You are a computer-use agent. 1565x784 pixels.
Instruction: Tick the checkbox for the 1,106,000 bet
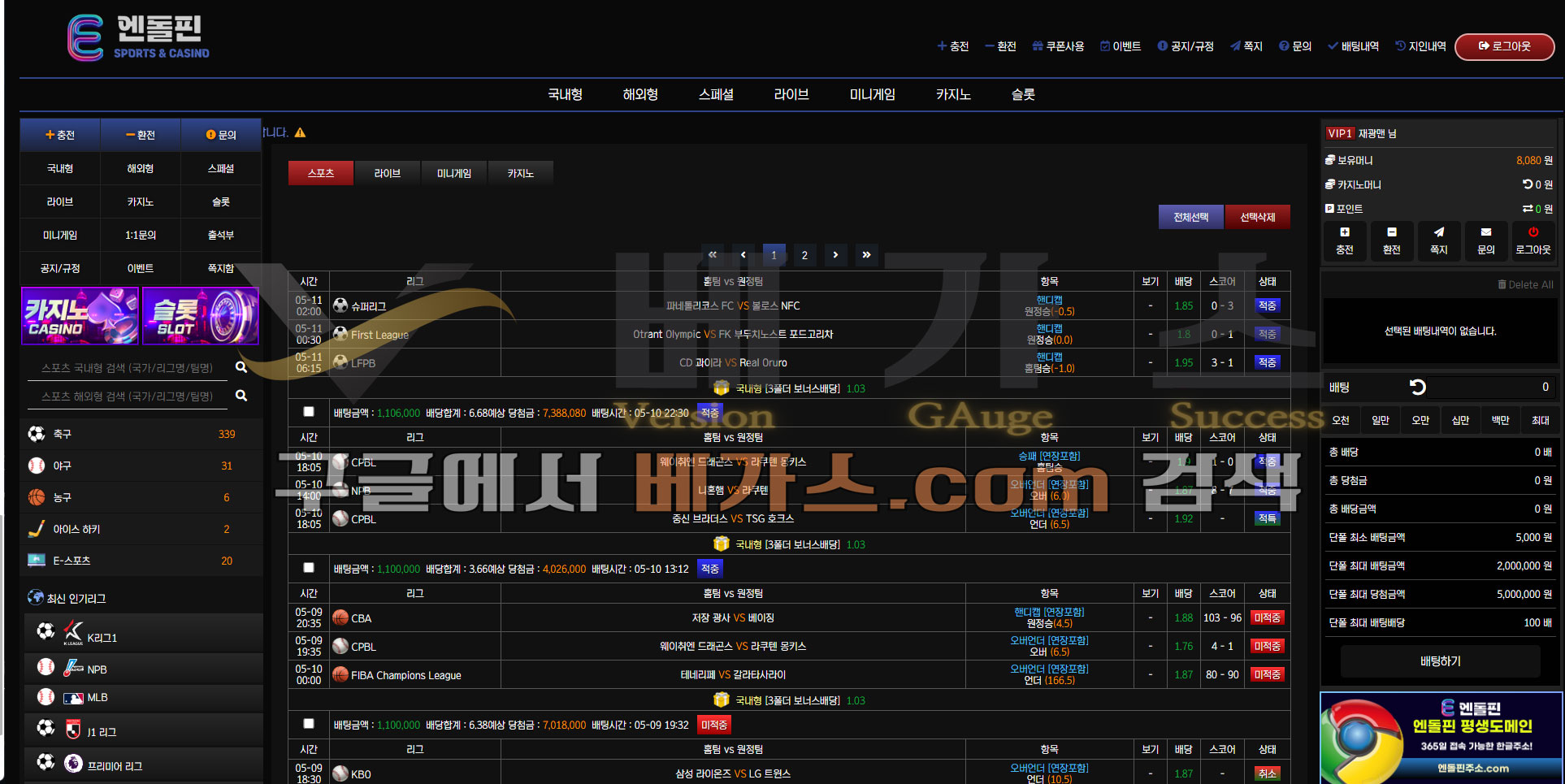click(309, 412)
